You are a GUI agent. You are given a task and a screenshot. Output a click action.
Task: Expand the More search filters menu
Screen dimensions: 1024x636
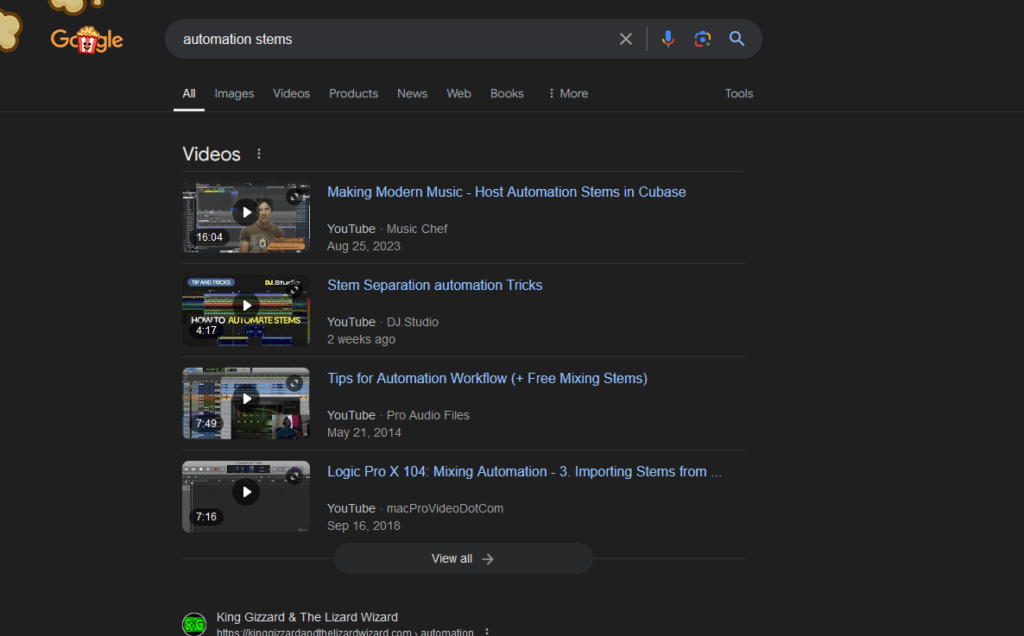tap(568, 93)
